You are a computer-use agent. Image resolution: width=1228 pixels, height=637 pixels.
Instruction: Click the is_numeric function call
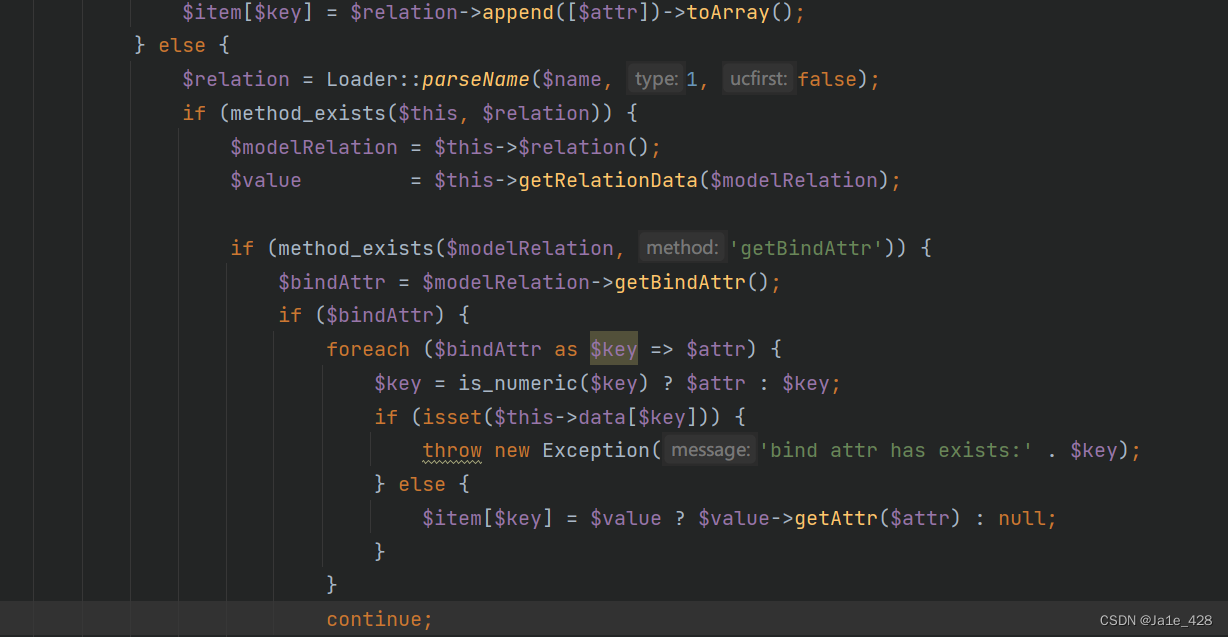click(518, 383)
